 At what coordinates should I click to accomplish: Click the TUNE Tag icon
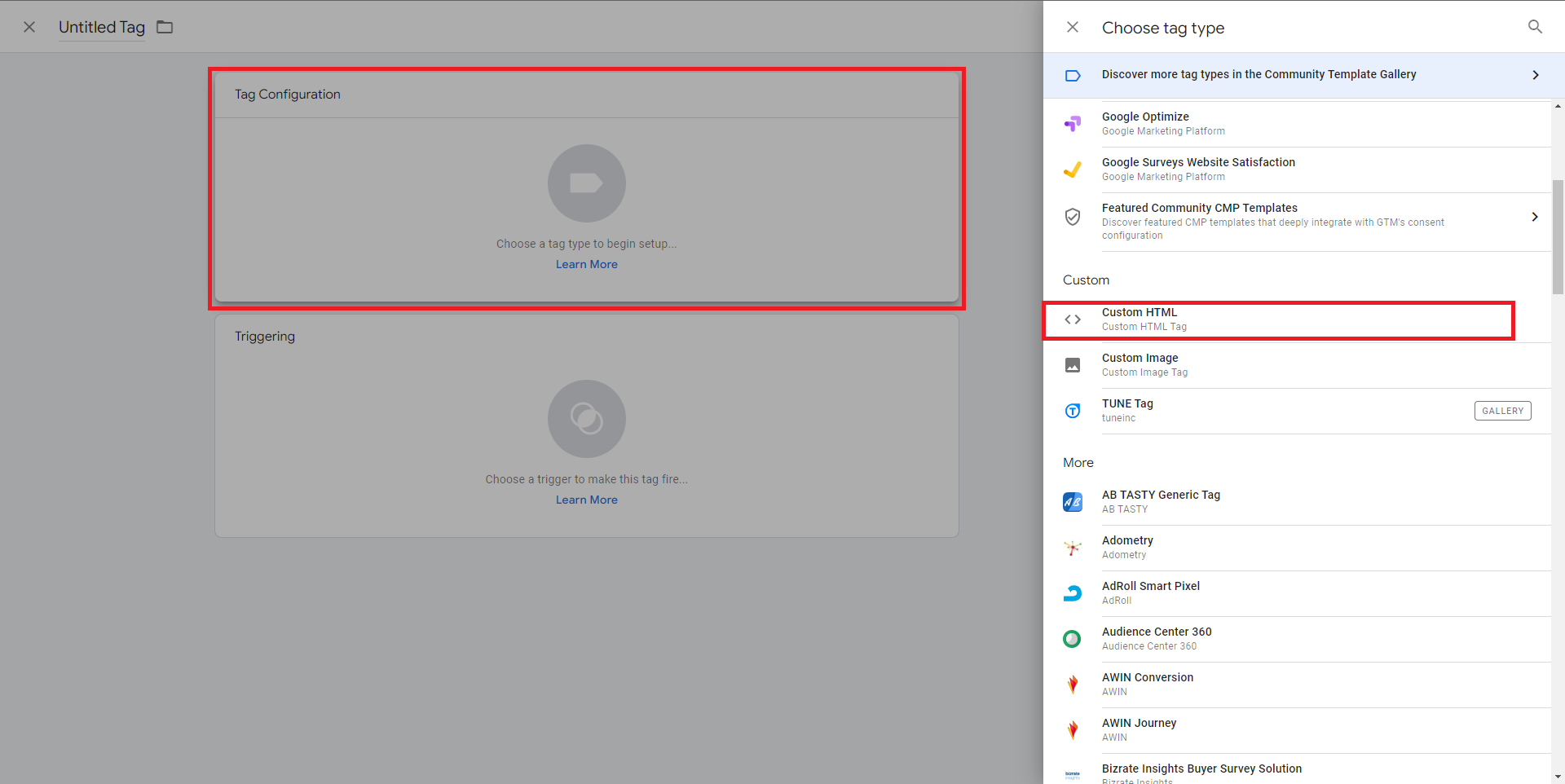[1073, 411]
